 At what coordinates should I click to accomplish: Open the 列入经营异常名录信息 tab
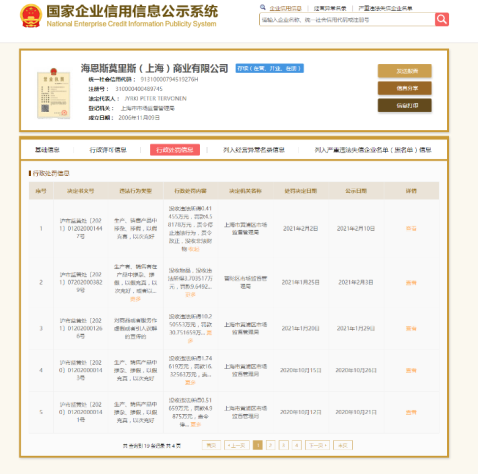click(254, 150)
